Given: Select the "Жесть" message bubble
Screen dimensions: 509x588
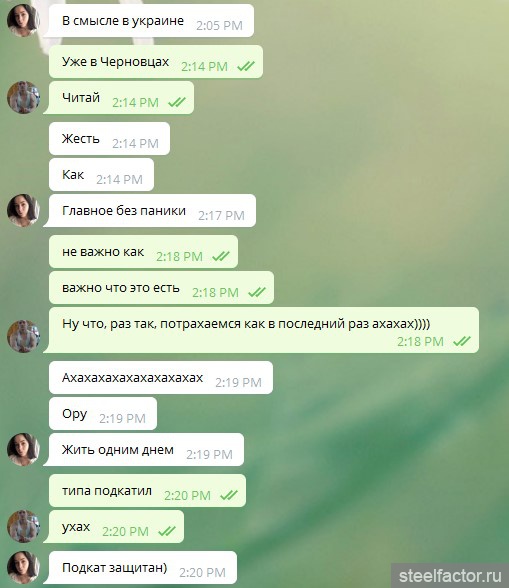Looking at the screenshot, I should point(109,139).
